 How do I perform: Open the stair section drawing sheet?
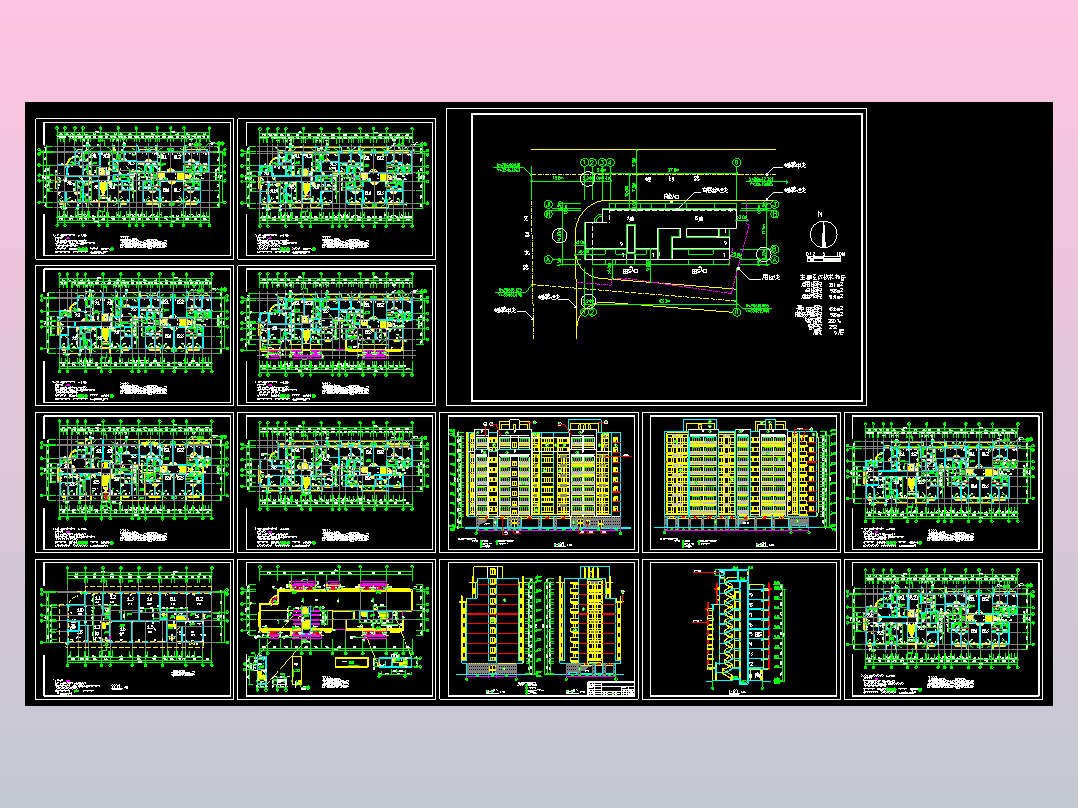click(x=741, y=629)
